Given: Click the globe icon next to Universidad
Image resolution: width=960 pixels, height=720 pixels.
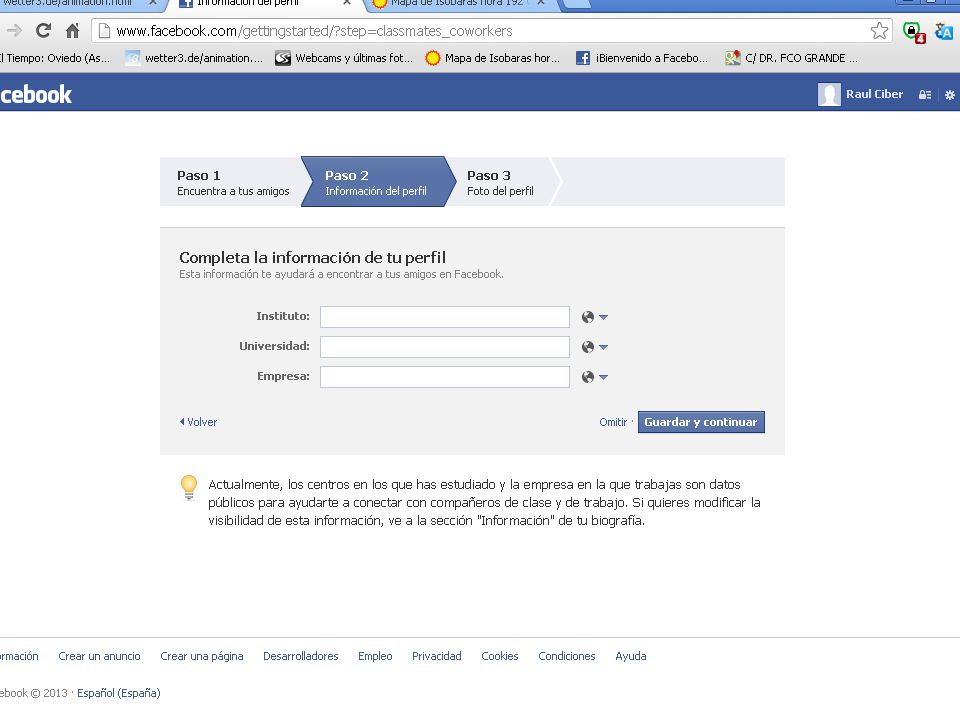Looking at the screenshot, I should (x=588, y=347).
